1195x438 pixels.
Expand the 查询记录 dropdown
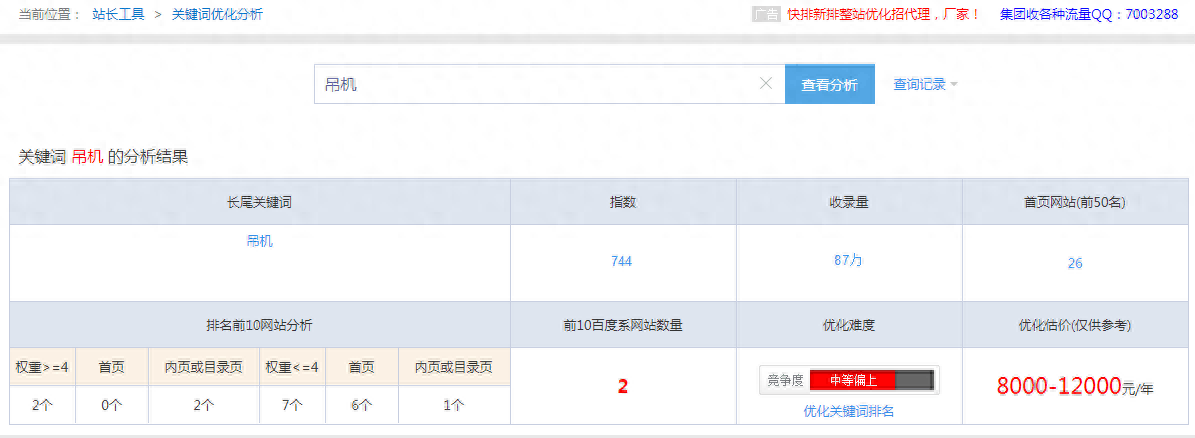click(925, 85)
